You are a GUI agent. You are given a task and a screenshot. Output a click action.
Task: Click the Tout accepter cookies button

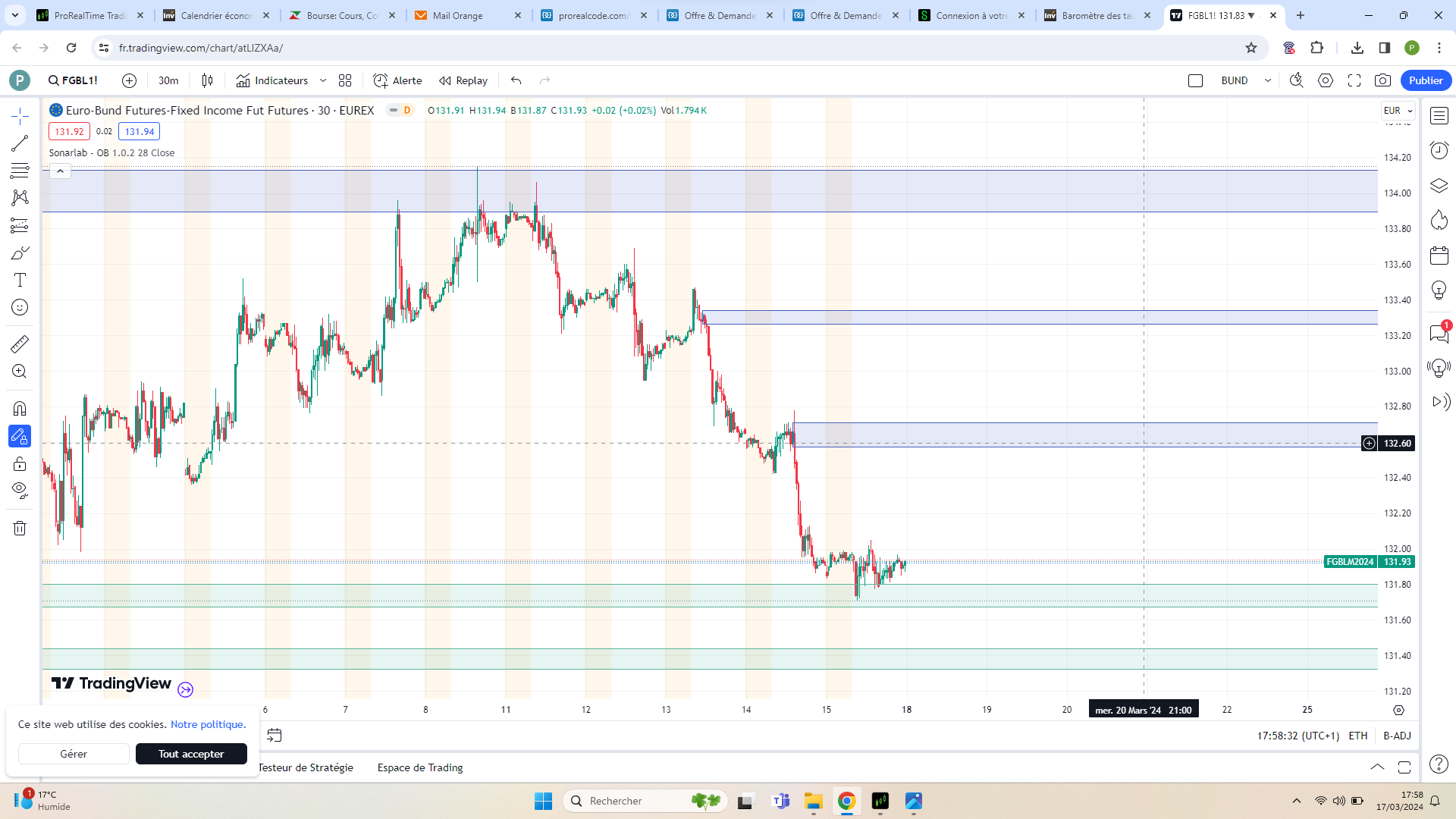point(191,754)
